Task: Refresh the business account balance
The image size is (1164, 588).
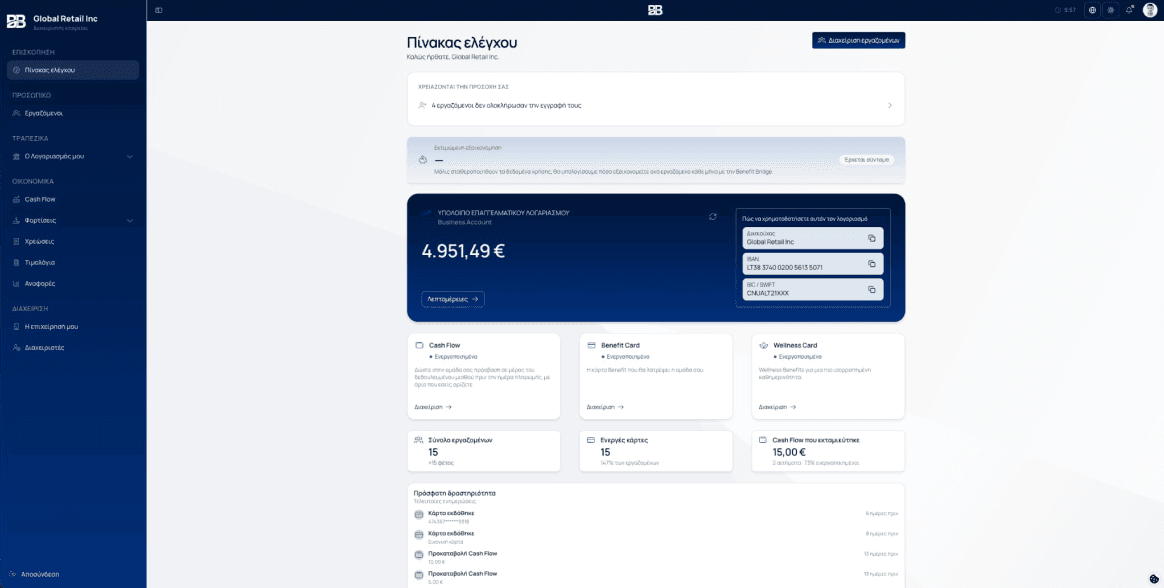Action: pyautogui.click(x=713, y=216)
